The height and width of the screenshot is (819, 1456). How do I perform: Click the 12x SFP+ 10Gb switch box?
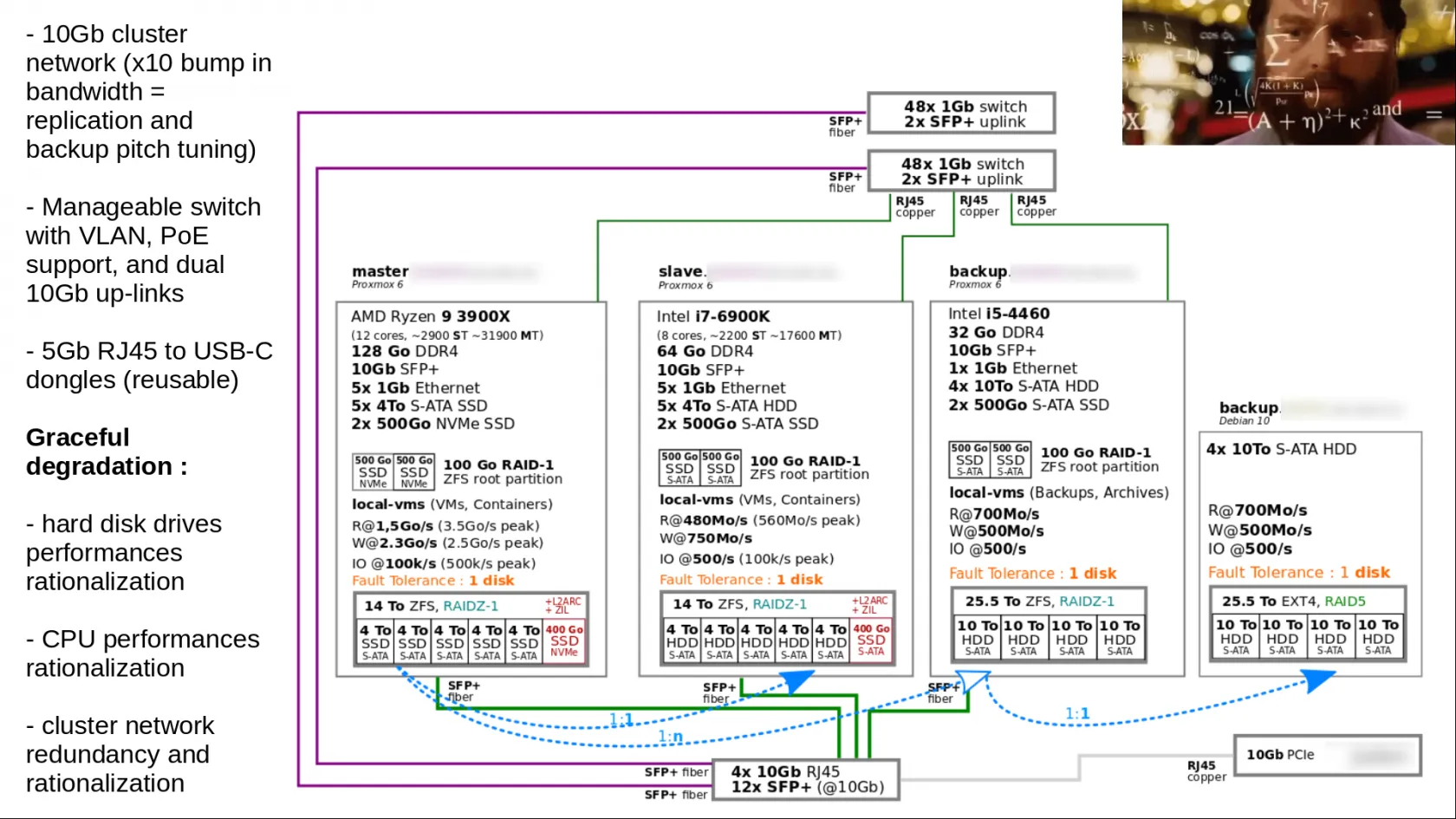point(806,779)
